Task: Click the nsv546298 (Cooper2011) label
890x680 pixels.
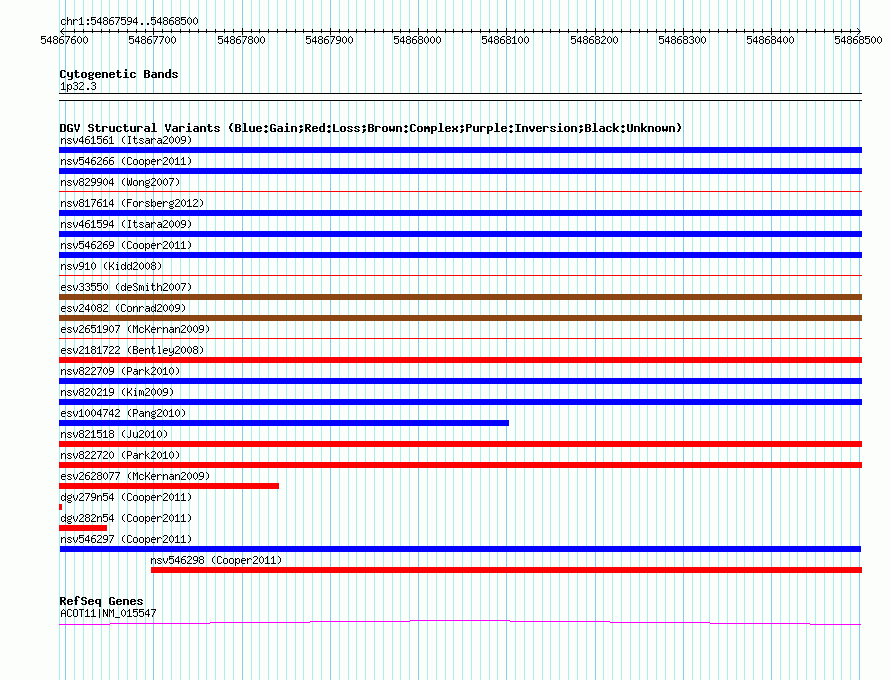Action: (x=216, y=560)
